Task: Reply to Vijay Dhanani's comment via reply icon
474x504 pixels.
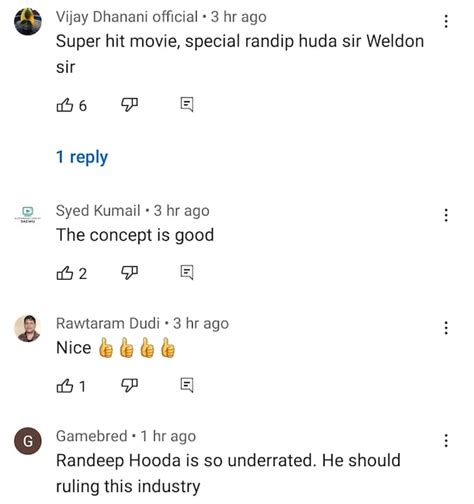Action: (187, 105)
